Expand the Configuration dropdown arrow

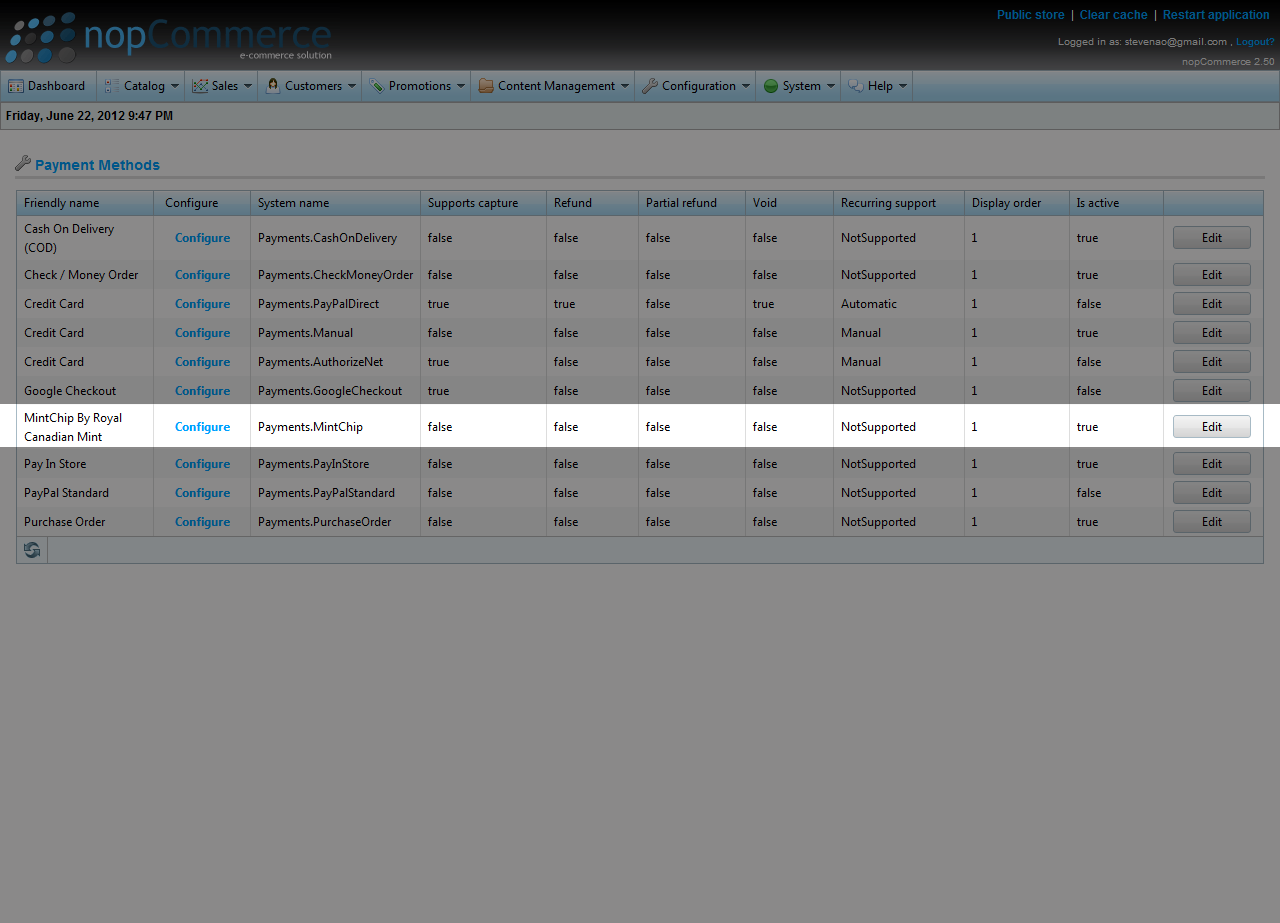tap(746, 86)
